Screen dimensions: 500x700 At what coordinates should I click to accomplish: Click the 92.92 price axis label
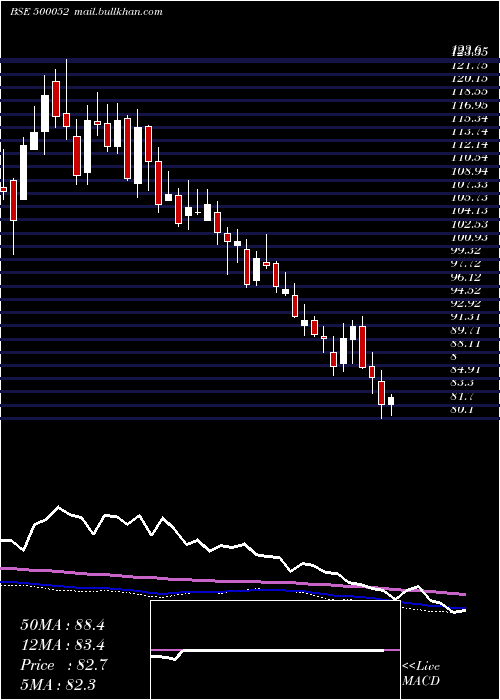(468, 304)
